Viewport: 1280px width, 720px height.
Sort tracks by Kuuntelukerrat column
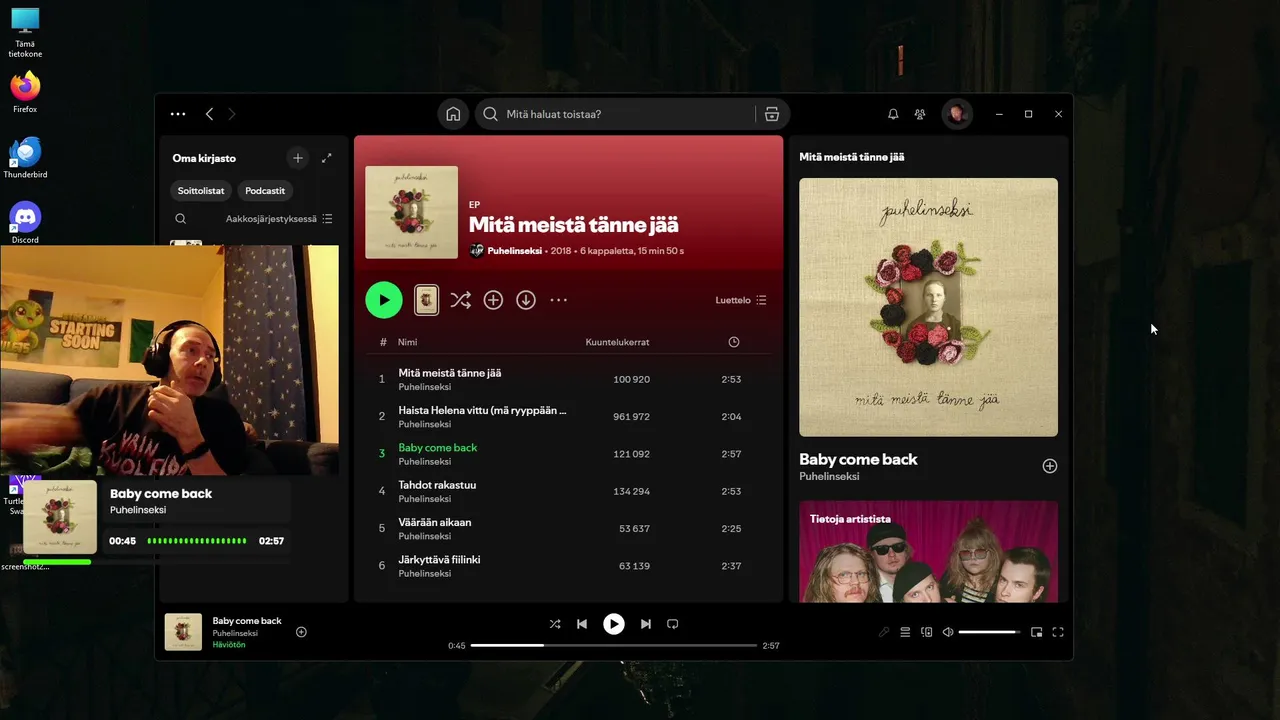(x=617, y=342)
